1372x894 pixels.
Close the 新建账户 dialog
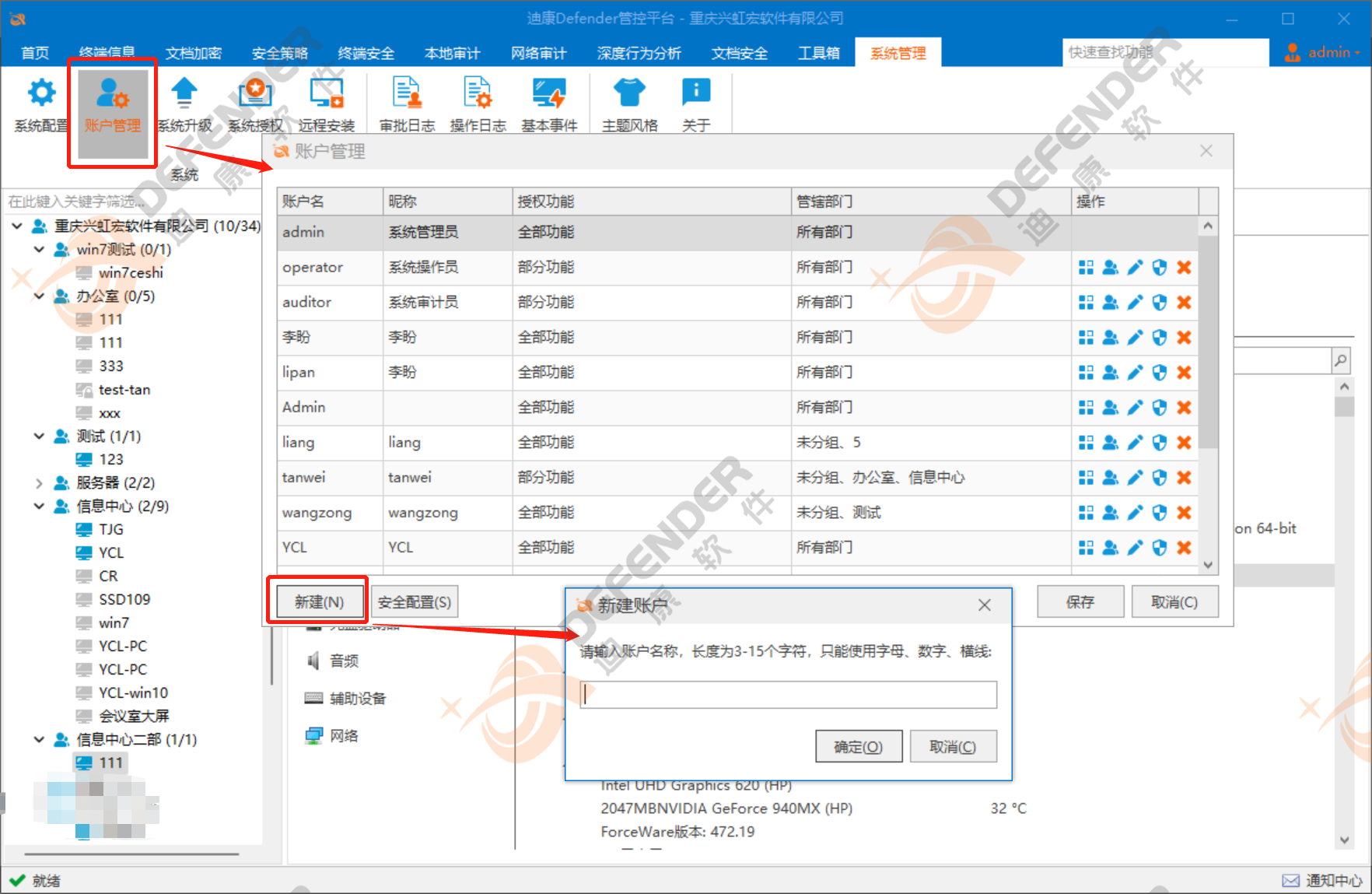pos(984,605)
